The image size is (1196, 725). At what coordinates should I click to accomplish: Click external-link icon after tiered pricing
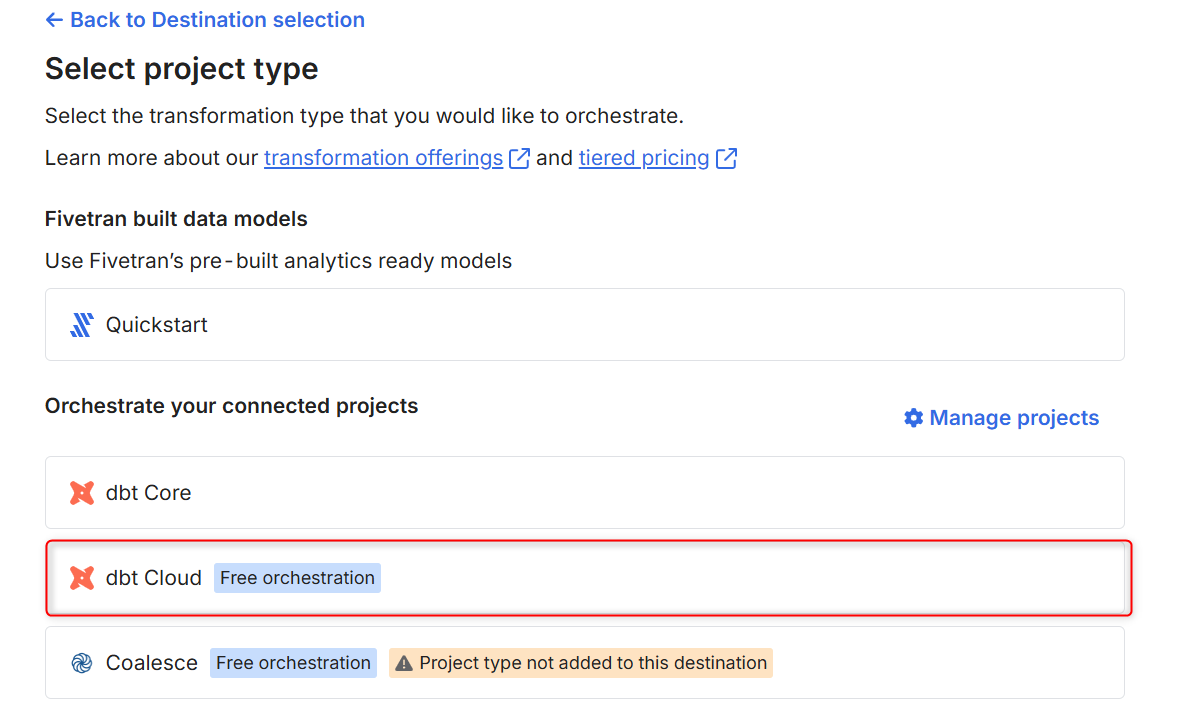coord(727,158)
